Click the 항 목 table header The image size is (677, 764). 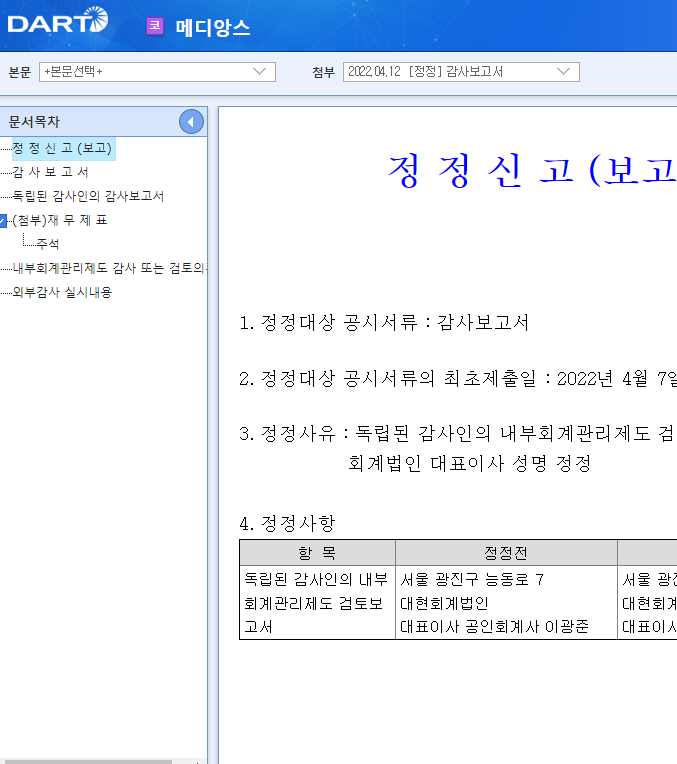pyautogui.click(x=317, y=553)
